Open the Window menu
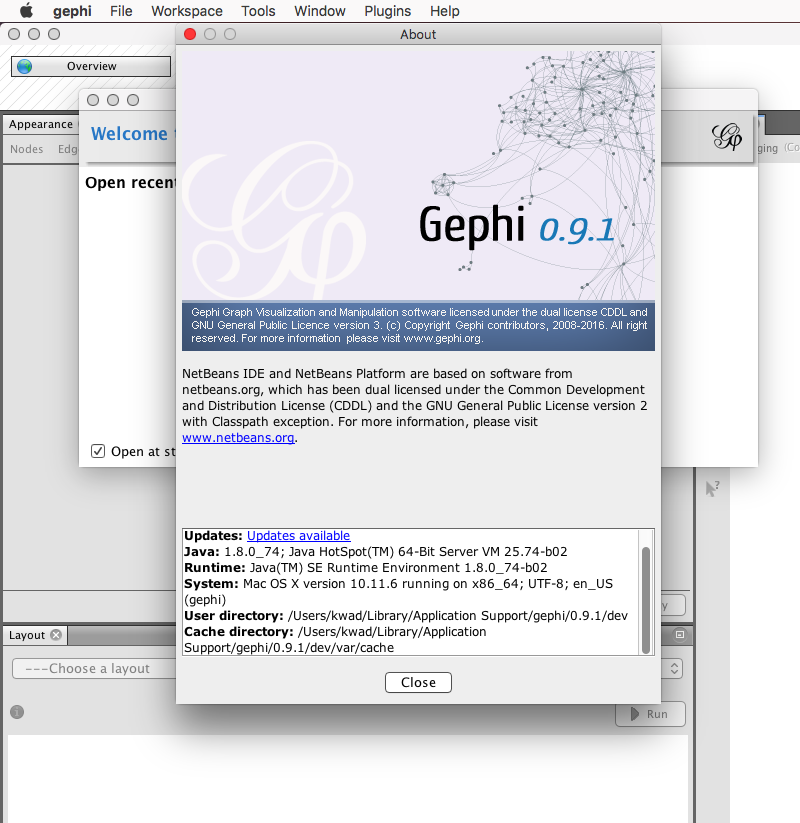 (320, 11)
